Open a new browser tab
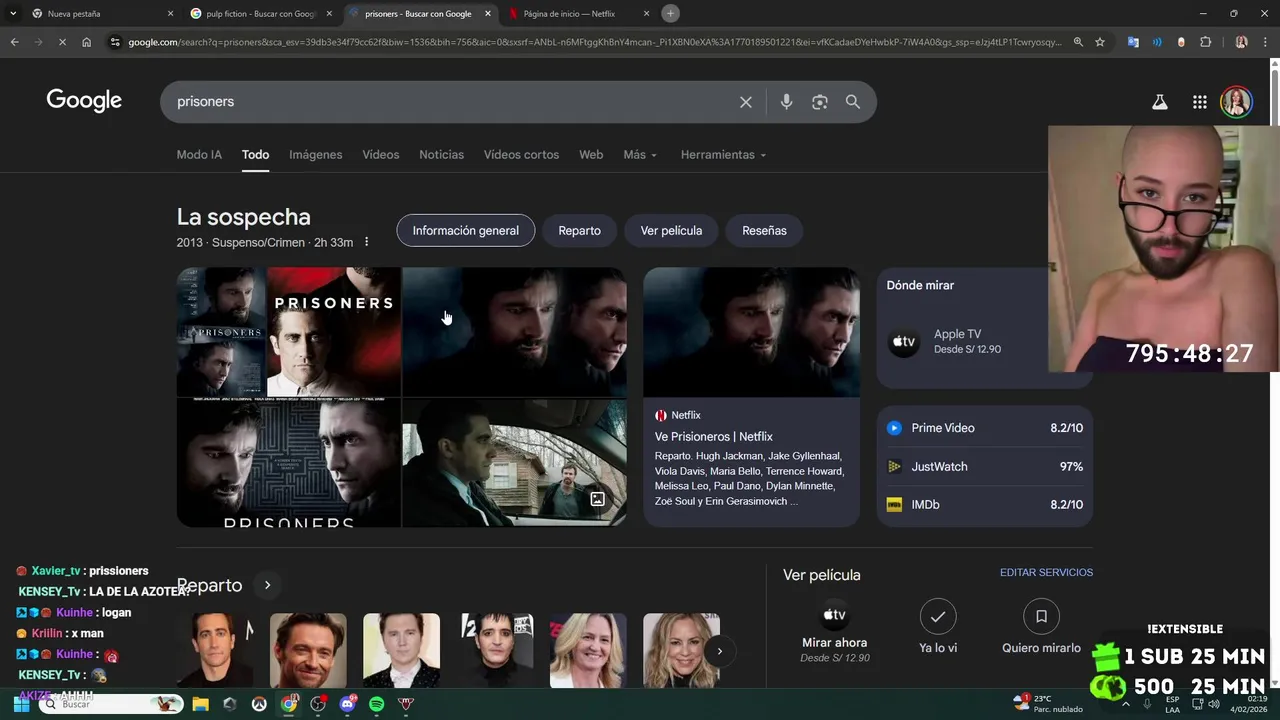The image size is (1280, 720). (x=670, y=13)
